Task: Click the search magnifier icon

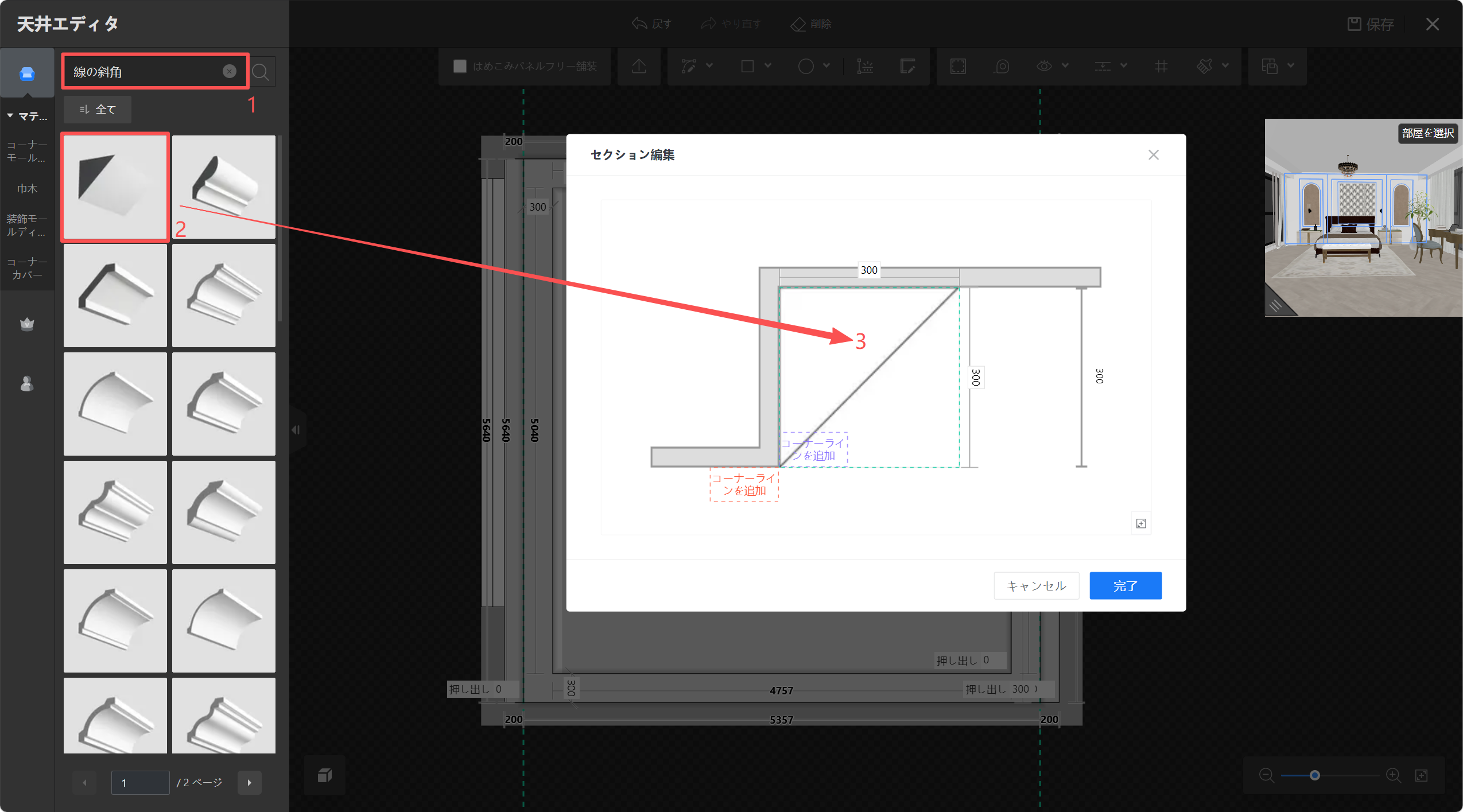Action: pyautogui.click(x=261, y=72)
